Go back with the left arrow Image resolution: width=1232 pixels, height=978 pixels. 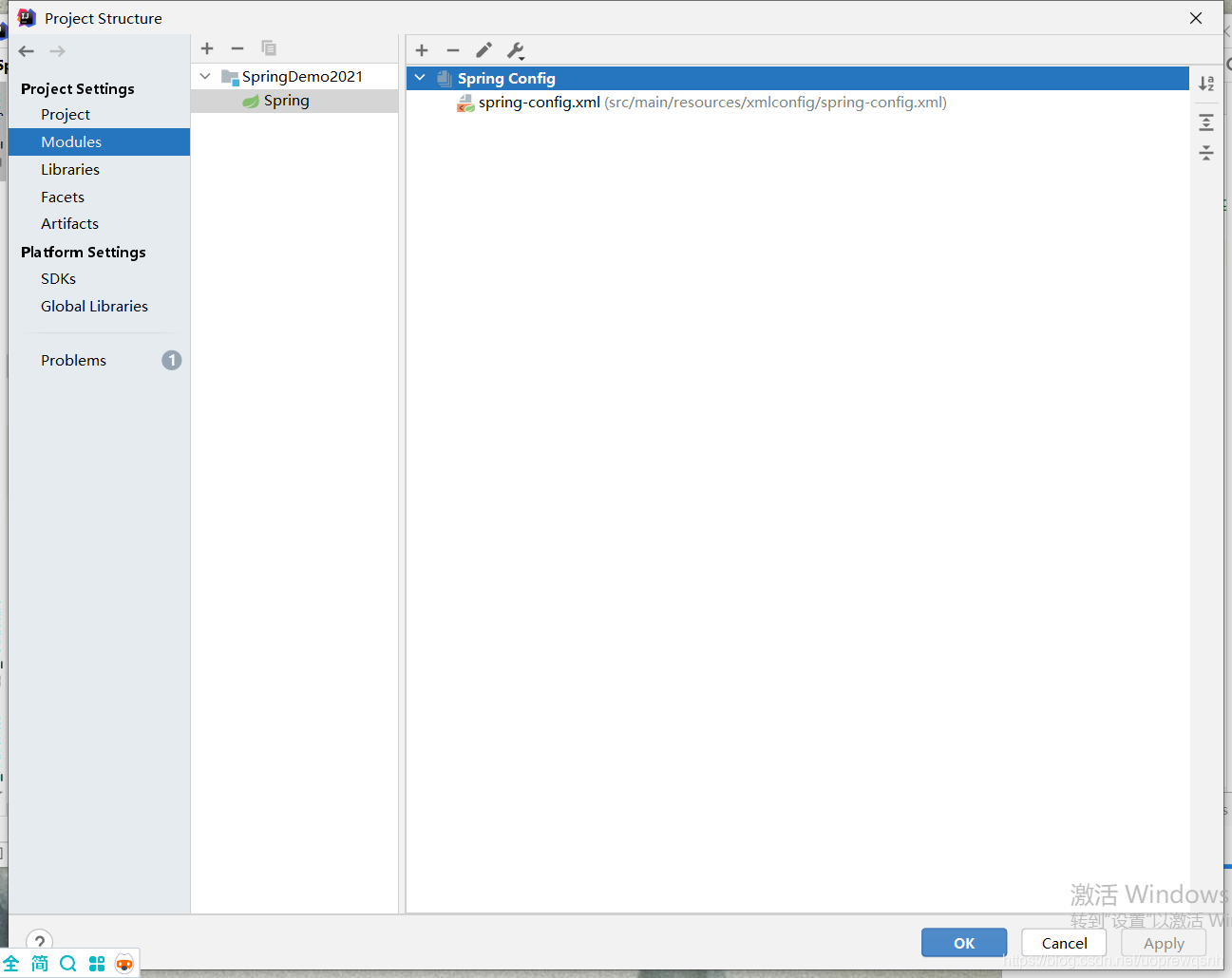pyautogui.click(x=27, y=51)
